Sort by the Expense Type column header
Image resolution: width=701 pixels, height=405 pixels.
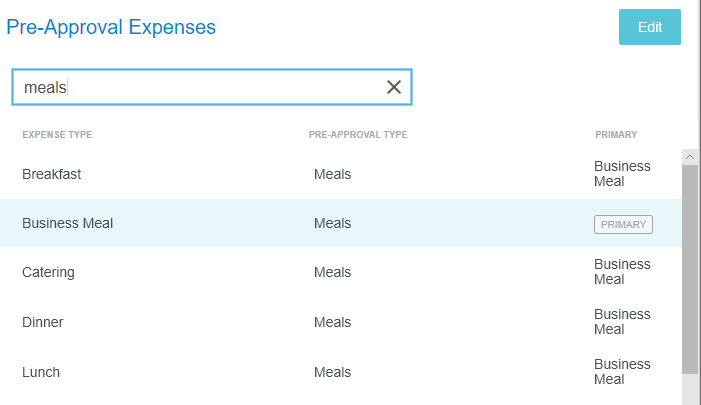57,135
